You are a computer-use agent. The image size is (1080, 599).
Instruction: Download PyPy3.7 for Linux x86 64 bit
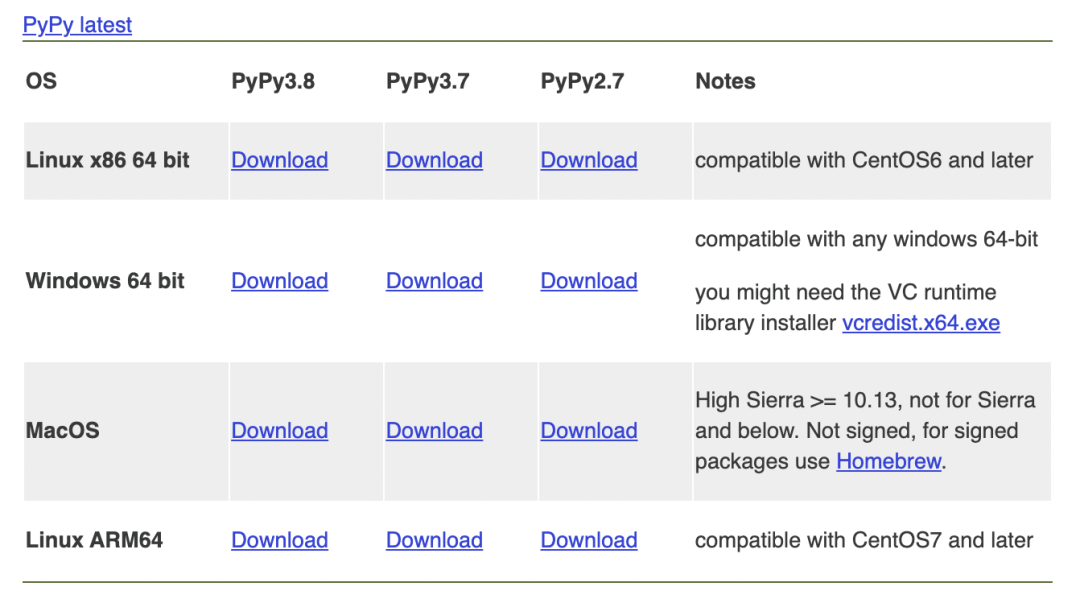click(434, 160)
